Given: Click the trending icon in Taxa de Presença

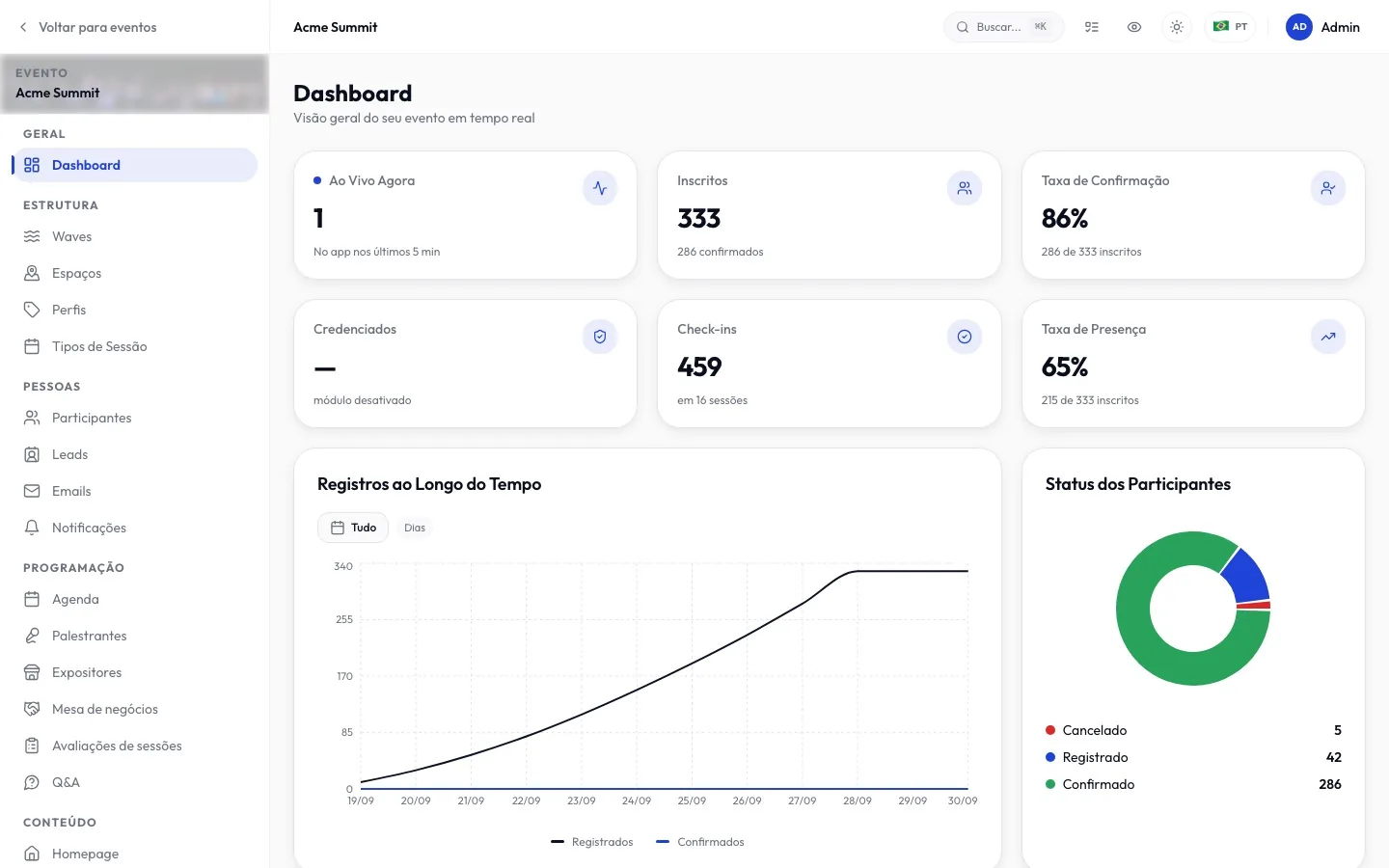Looking at the screenshot, I should pyautogui.click(x=1328, y=337).
